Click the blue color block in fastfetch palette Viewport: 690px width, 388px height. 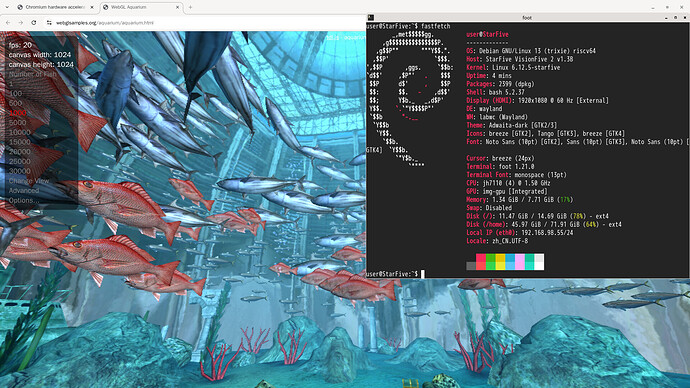point(510,261)
